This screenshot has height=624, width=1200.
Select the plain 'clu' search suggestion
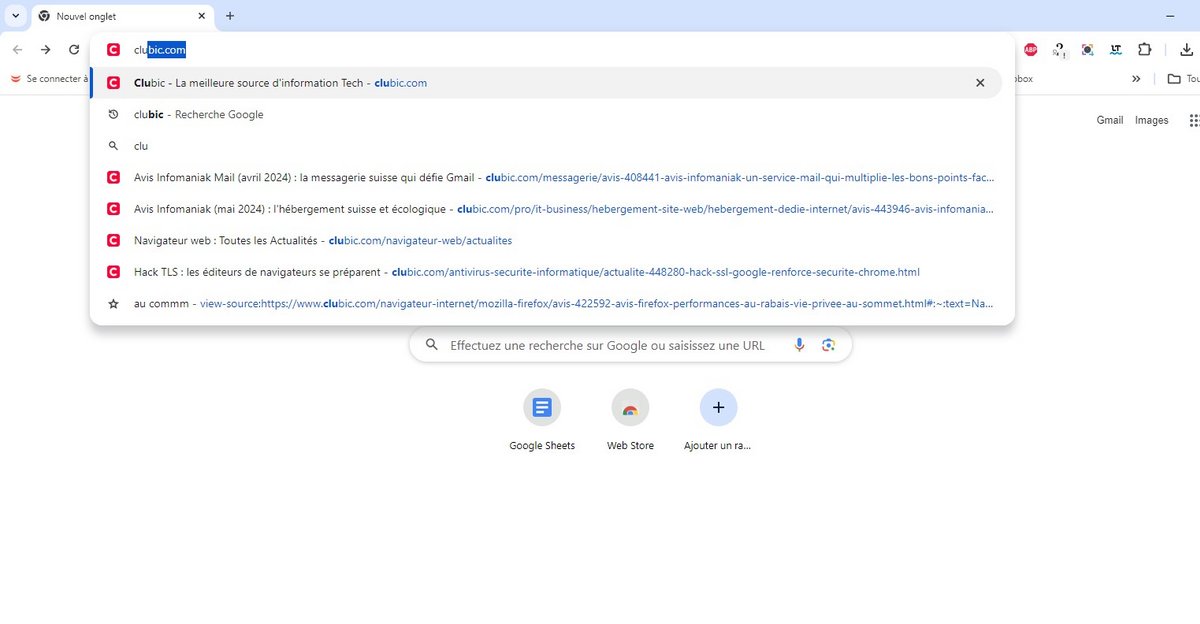[x=546, y=146]
